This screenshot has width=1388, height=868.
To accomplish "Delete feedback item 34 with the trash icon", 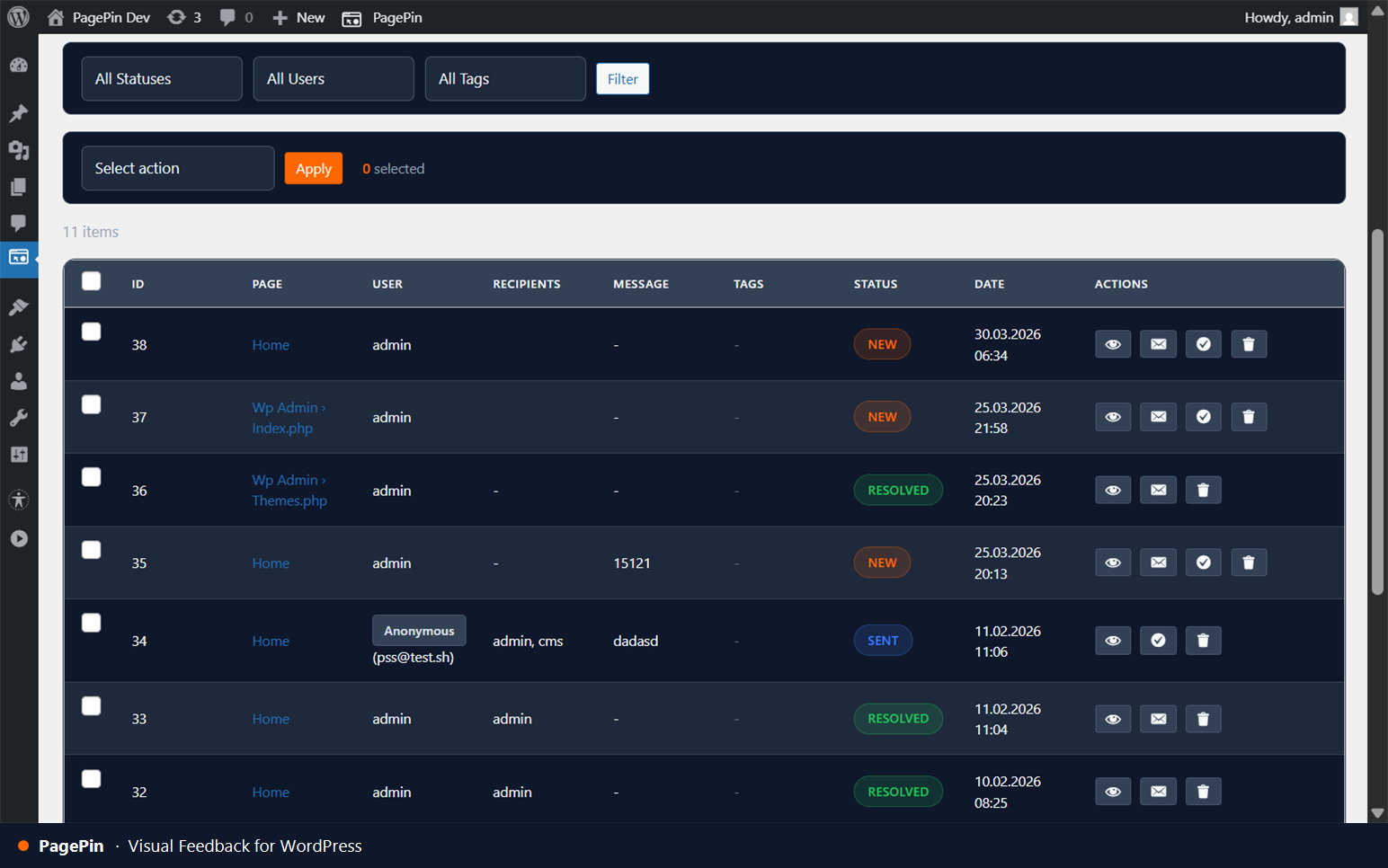I will pyautogui.click(x=1204, y=640).
